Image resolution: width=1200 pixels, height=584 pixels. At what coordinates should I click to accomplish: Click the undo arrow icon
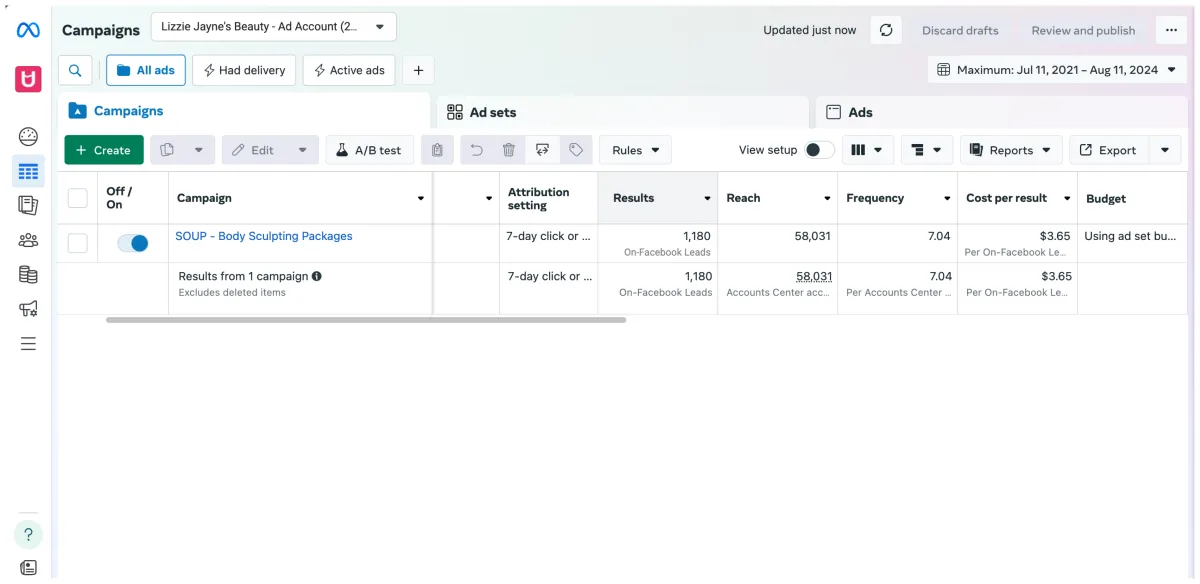click(477, 150)
